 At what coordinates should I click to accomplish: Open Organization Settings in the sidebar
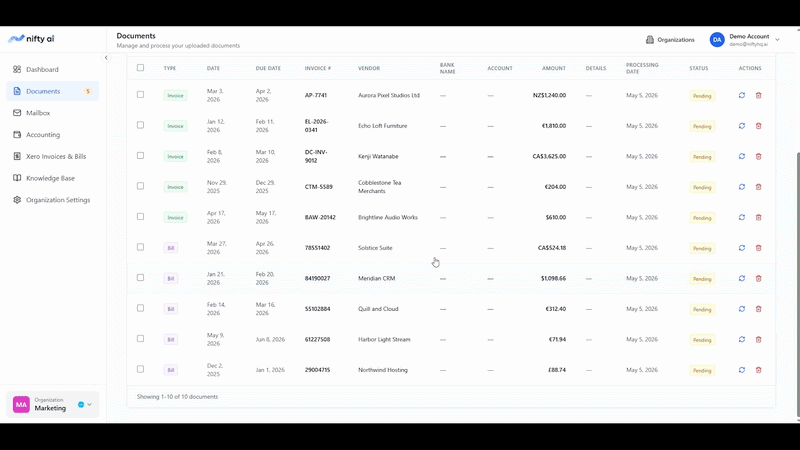tap(53, 200)
